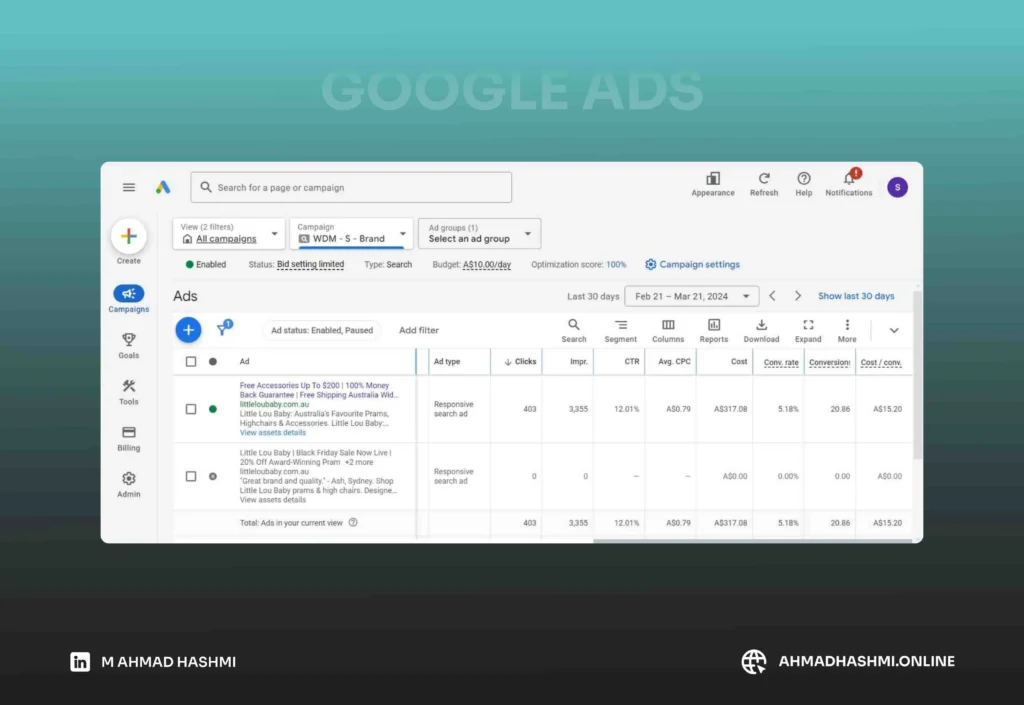Open the Columns selector icon
The width and height of the screenshot is (1024, 705).
(668, 326)
